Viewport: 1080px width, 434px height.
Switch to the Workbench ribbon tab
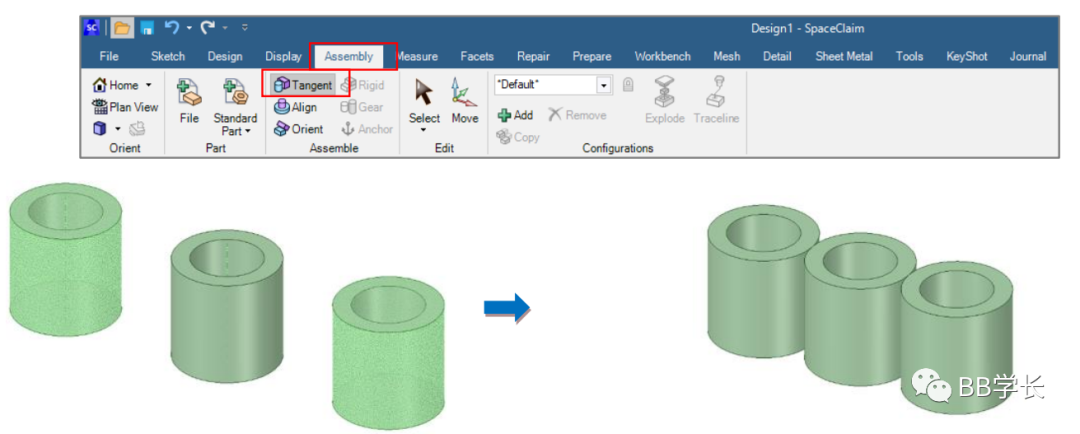tap(663, 56)
